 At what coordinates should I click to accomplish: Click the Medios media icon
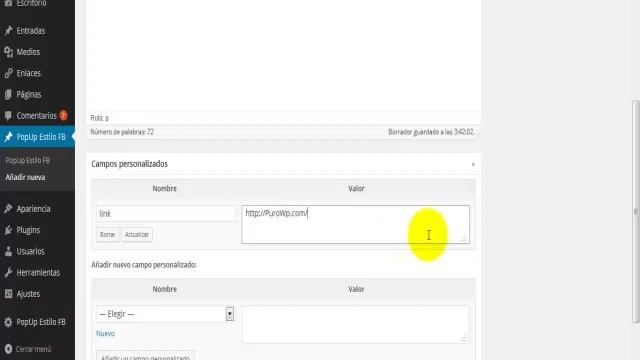pos(8,52)
